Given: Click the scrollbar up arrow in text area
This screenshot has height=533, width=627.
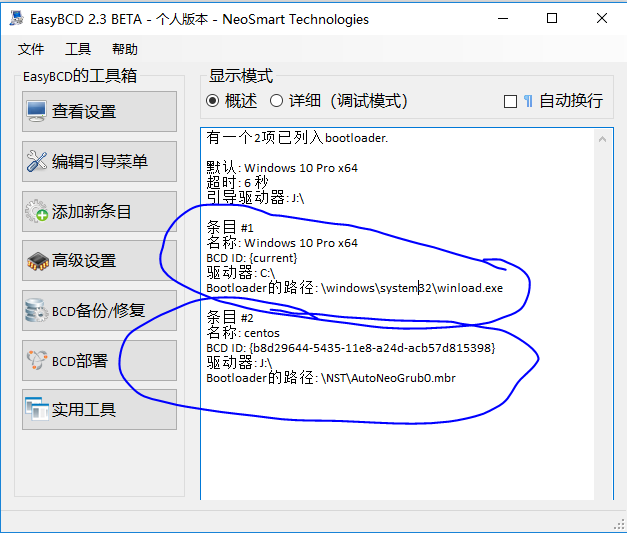Looking at the screenshot, I should [603, 139].
